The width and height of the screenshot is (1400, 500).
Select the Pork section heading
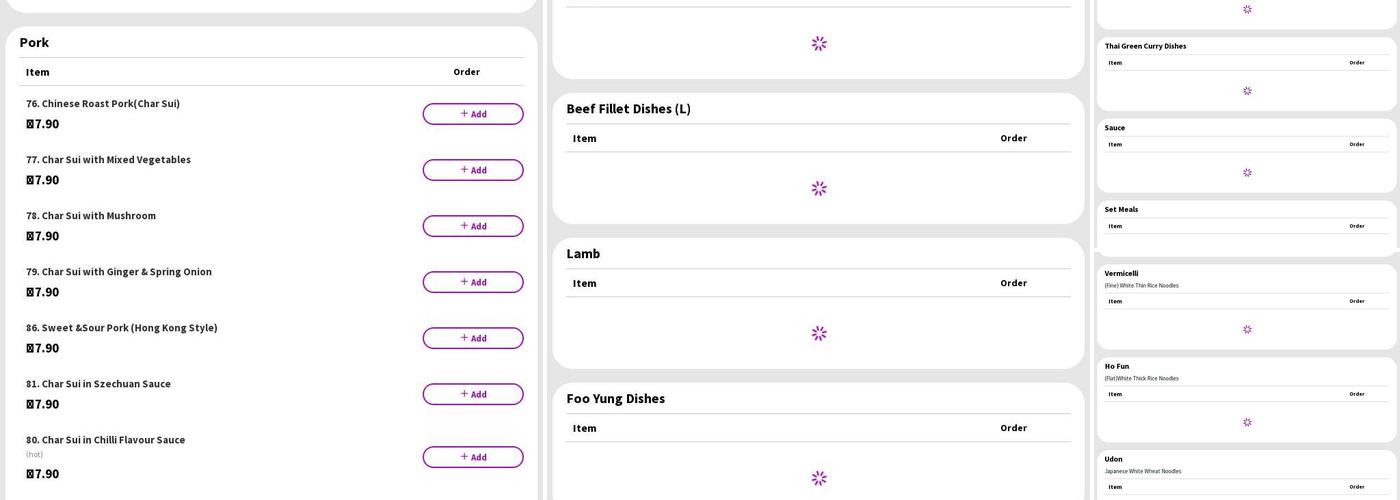tap(34, 42)
